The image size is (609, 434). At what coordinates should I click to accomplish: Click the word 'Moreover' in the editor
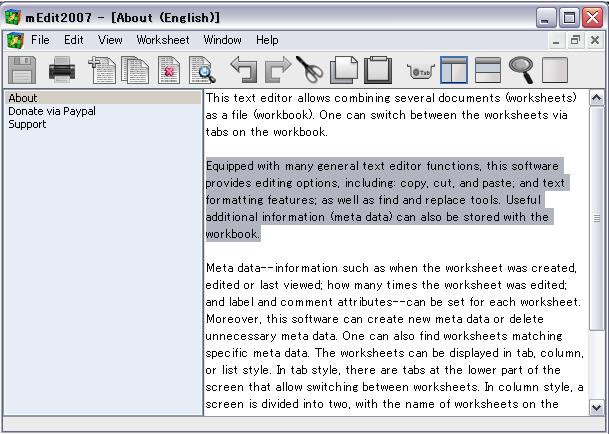pos(232,319)
